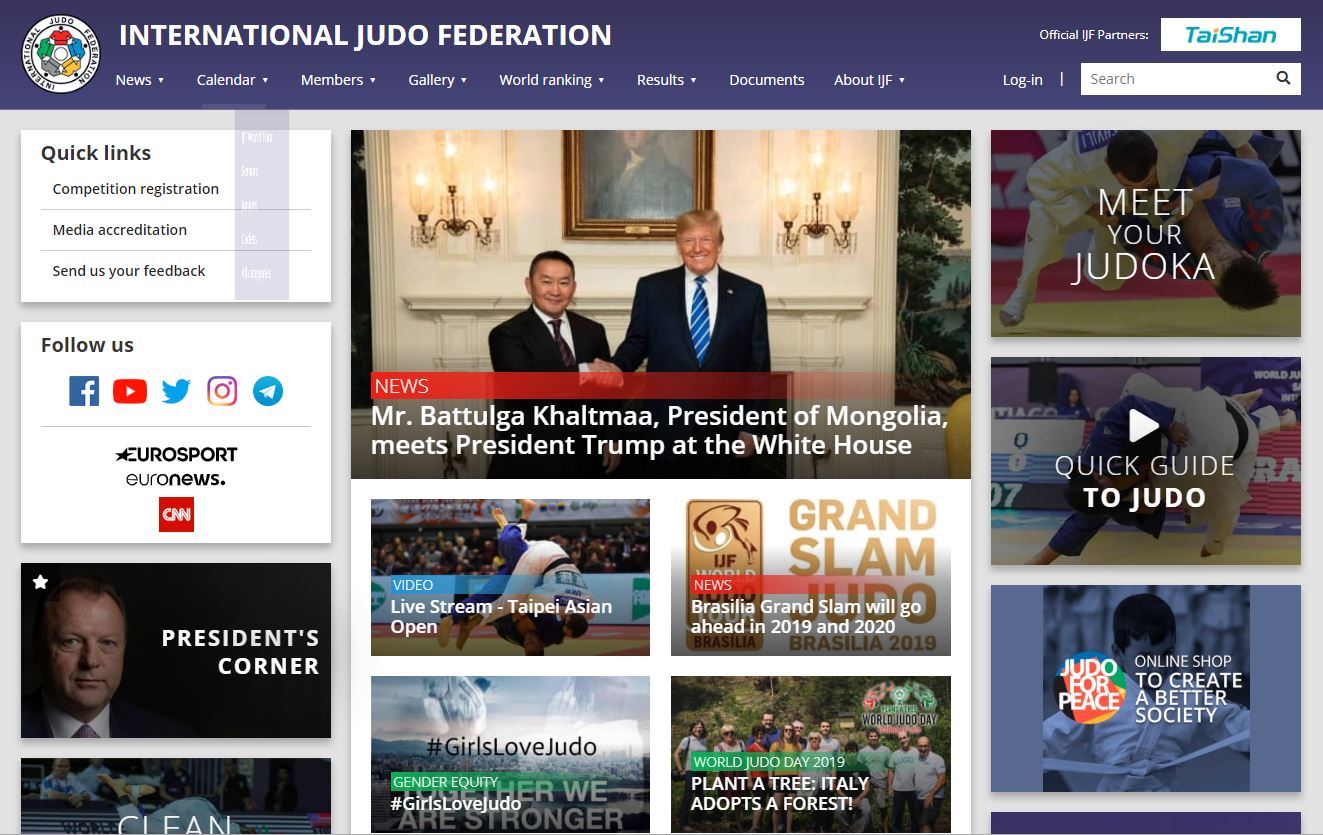Click the IJF logo in header
Viewport: 1323px width, 835px height.
(61, 55)
